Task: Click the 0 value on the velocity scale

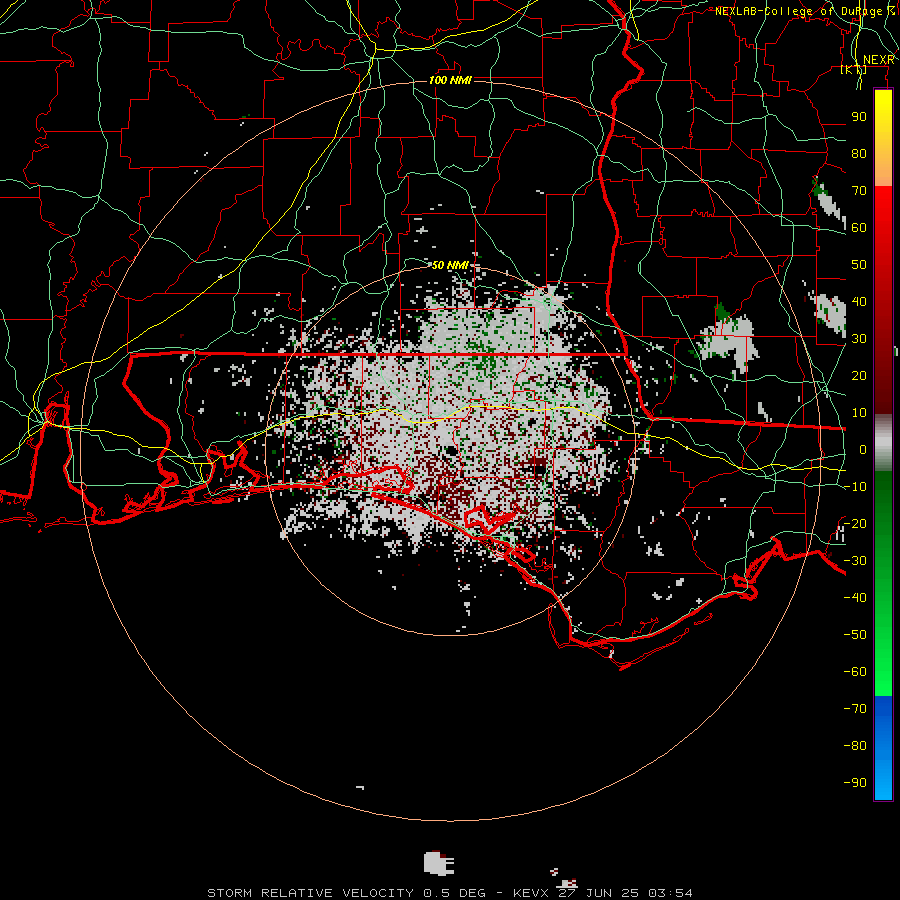Action: 863,450
